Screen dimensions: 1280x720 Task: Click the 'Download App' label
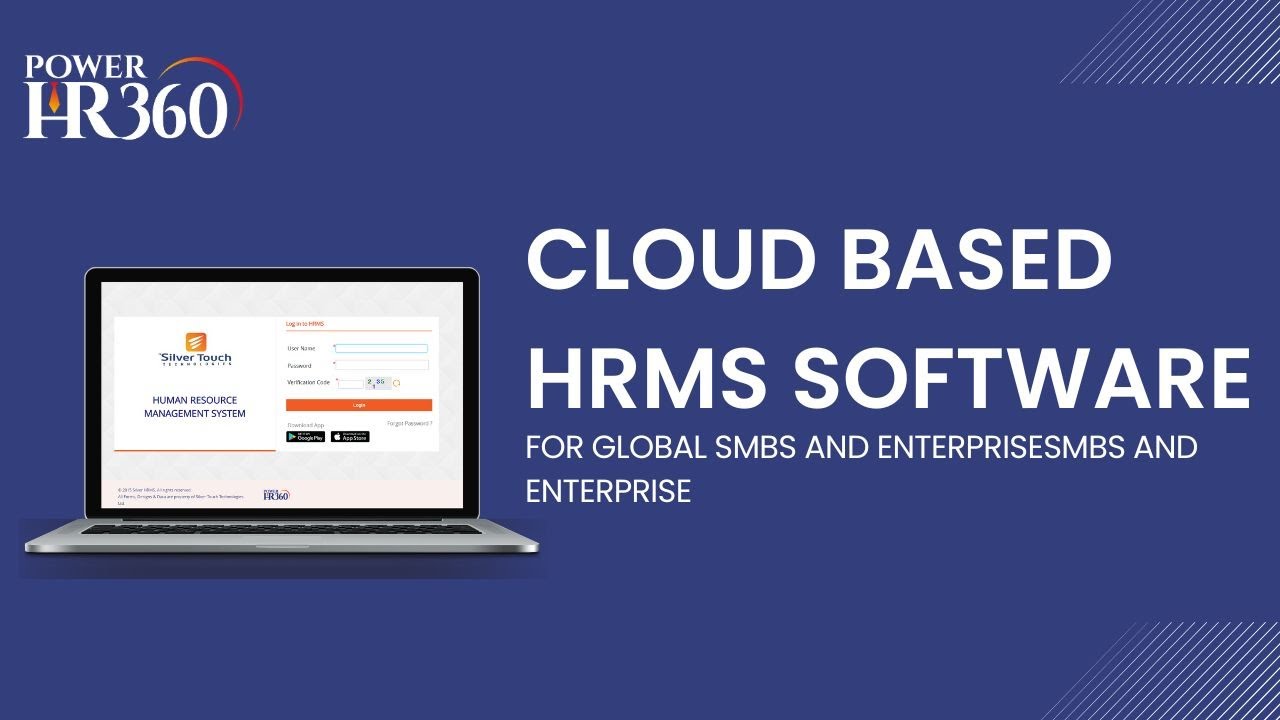click(306, 425)
